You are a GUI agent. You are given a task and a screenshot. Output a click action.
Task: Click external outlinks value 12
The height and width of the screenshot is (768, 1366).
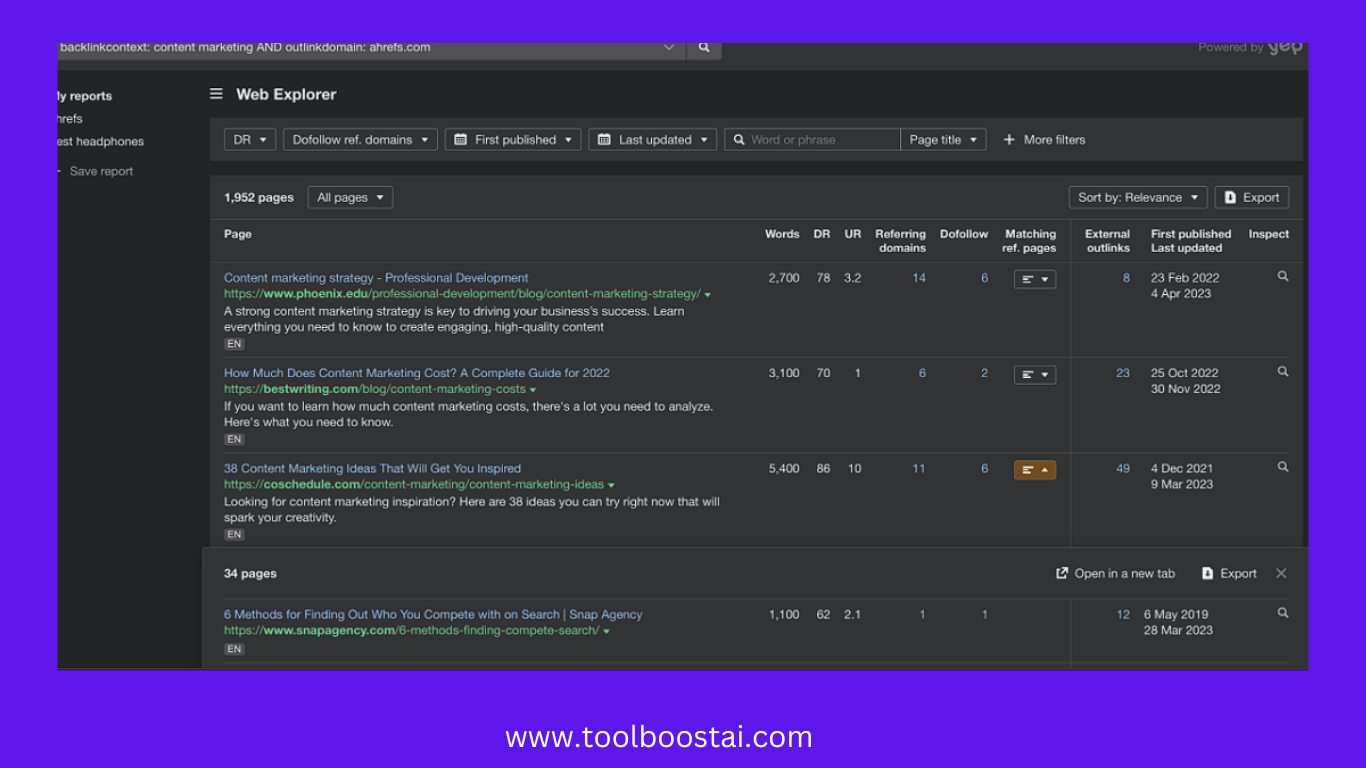click(x=1123, y=615)
